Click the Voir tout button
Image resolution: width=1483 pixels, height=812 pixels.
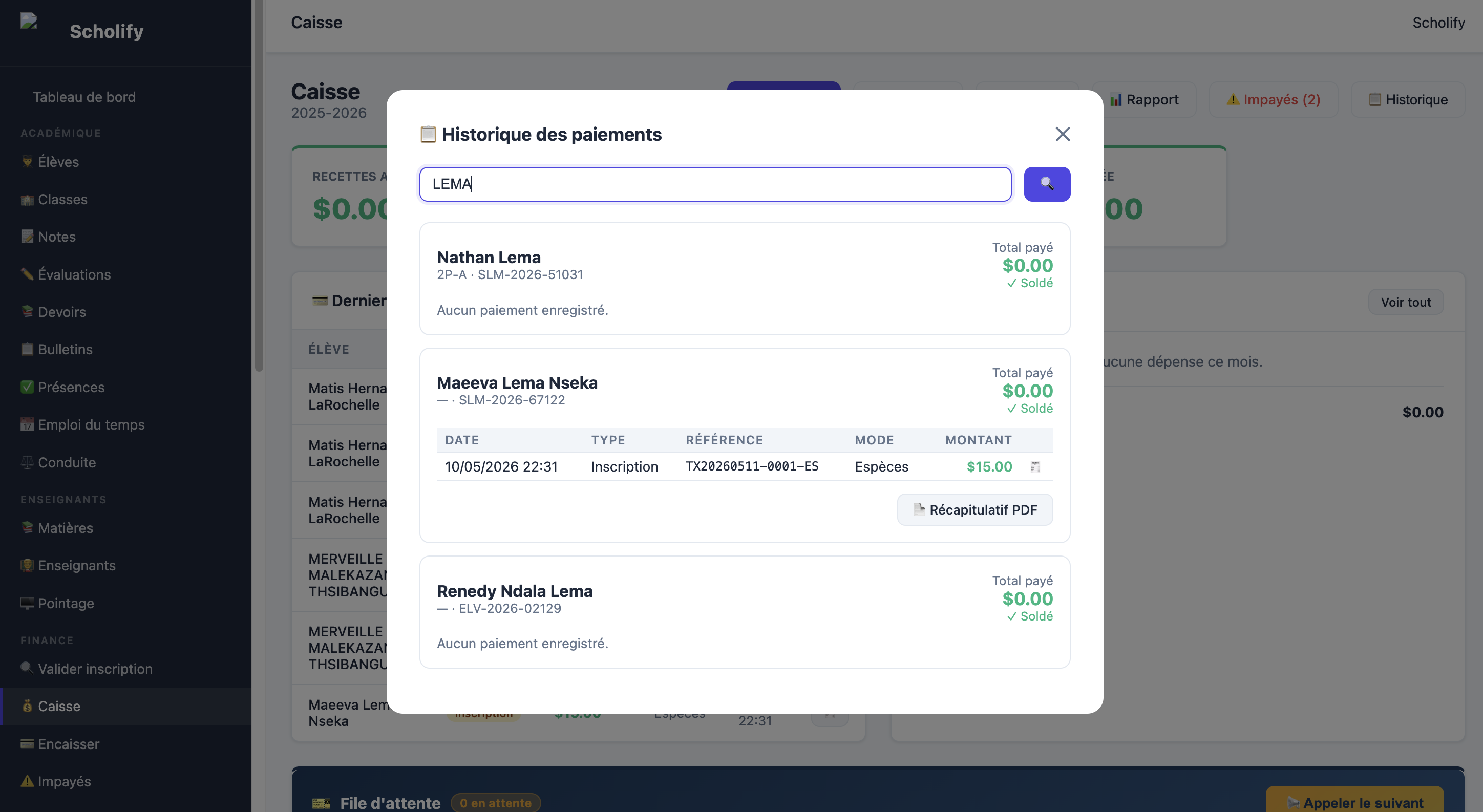pos(1405,302)
